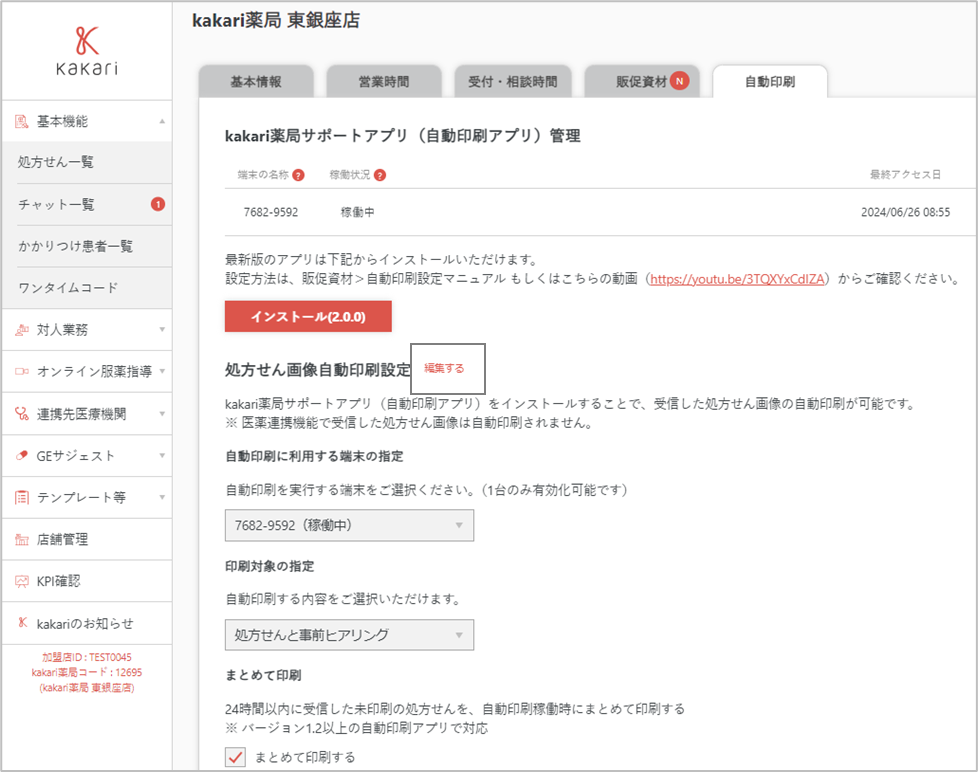Click the 店舗管理 store icon

[x=22, y=539]
